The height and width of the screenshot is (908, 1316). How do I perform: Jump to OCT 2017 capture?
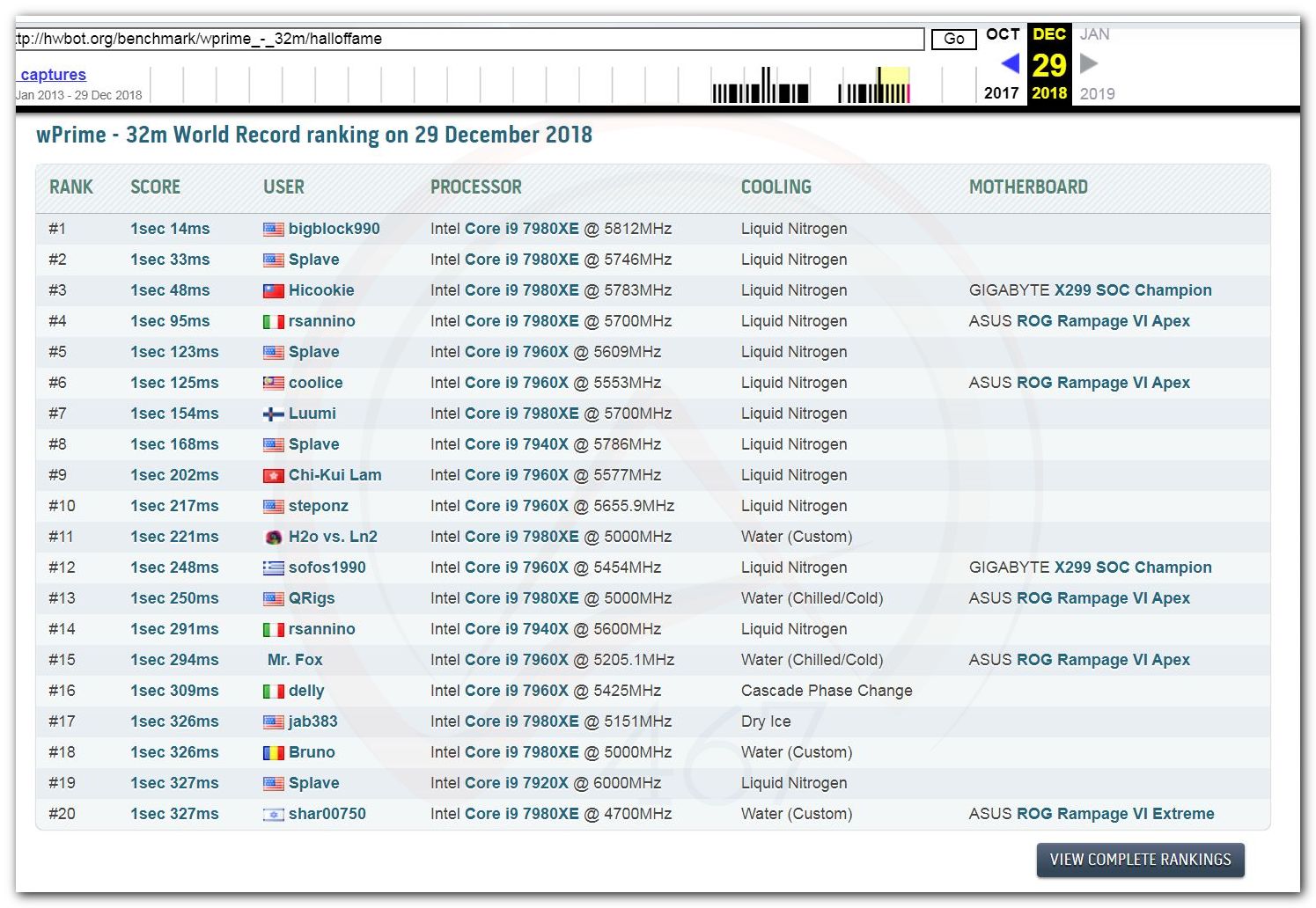tap(1002, 34)
